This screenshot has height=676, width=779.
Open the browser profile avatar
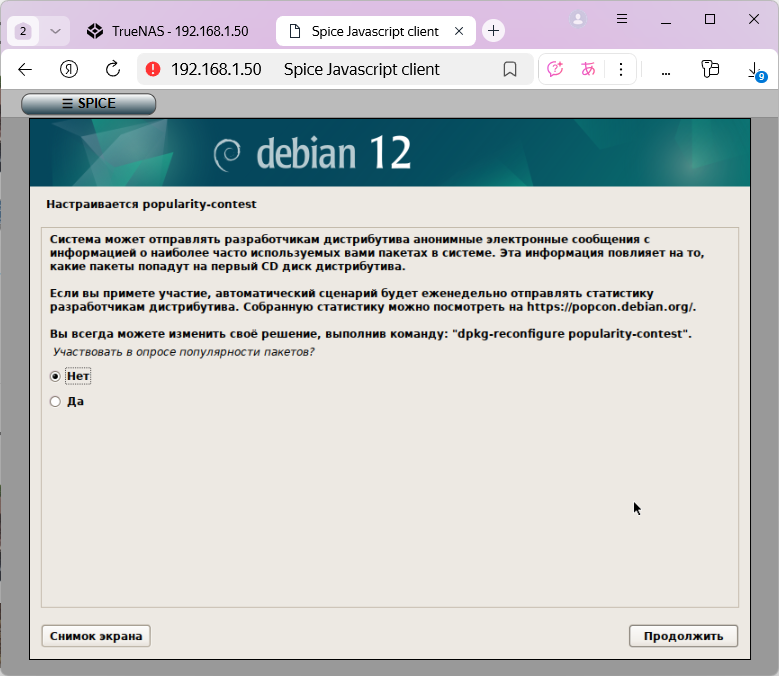(x=578, y=19)
